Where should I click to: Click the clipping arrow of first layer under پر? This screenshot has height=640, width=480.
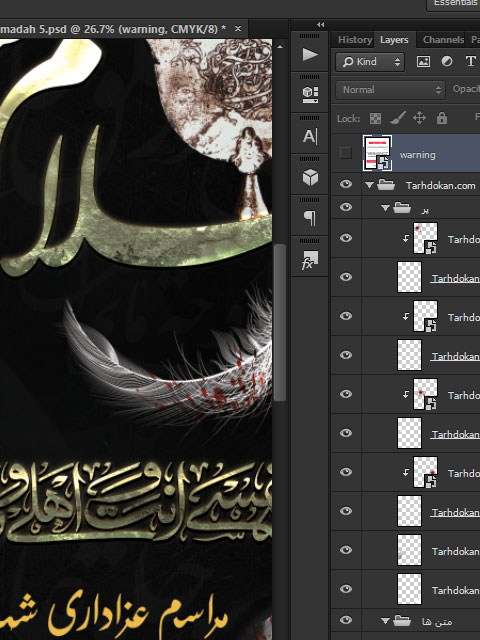(406, 239)
